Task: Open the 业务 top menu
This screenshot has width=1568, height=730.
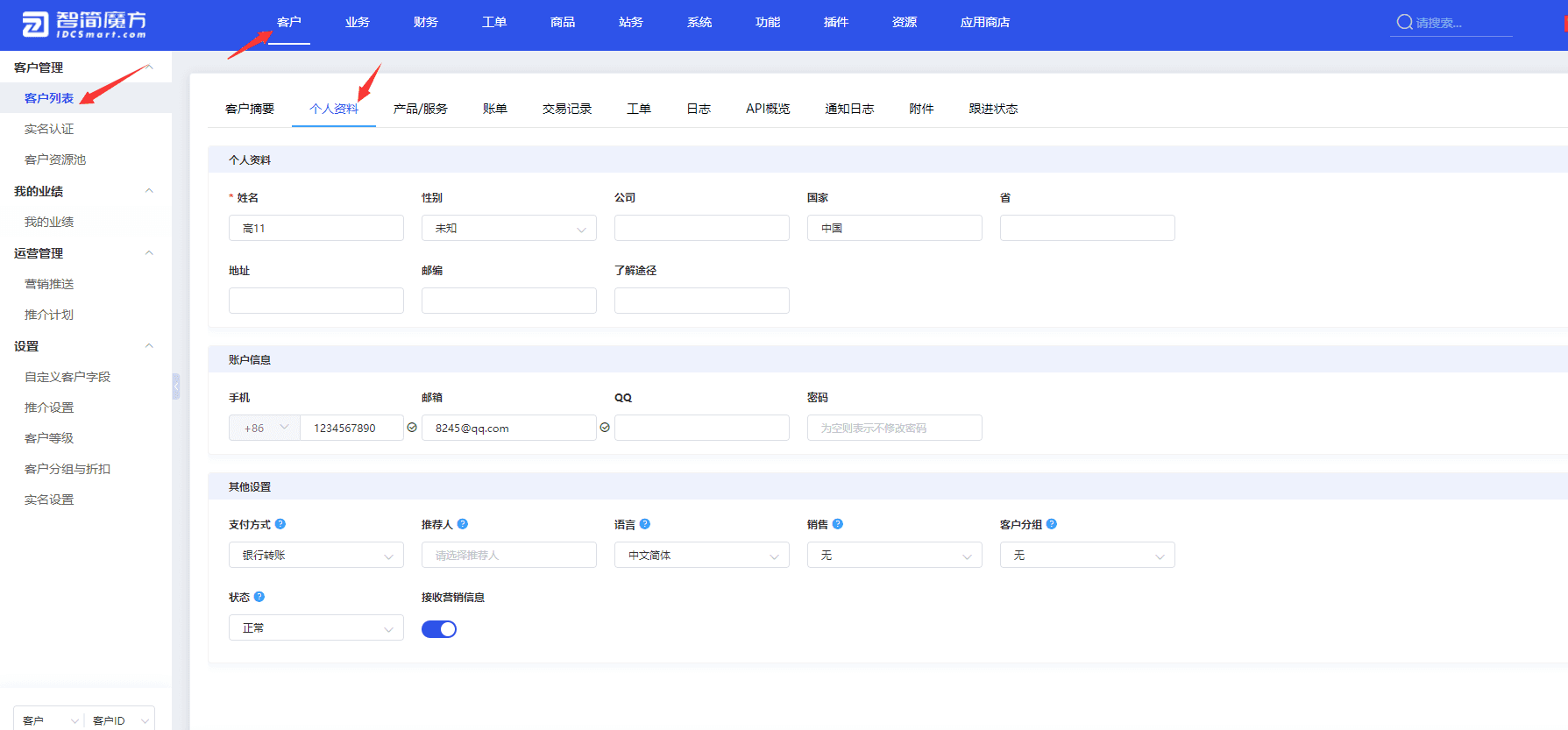Action: coord(358,22)
